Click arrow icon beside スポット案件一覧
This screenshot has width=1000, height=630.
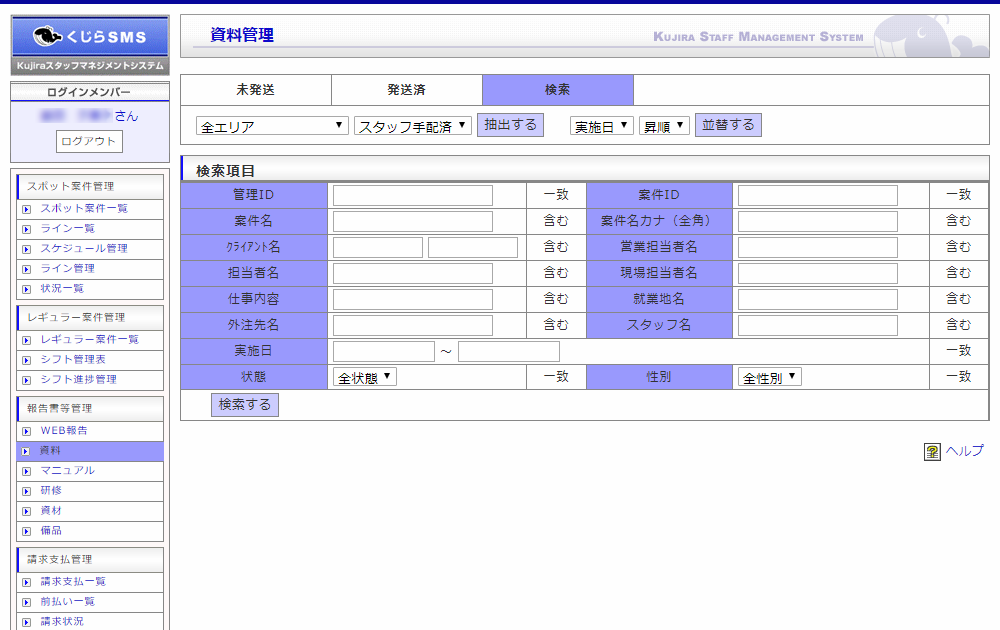(x=27, y=209)
